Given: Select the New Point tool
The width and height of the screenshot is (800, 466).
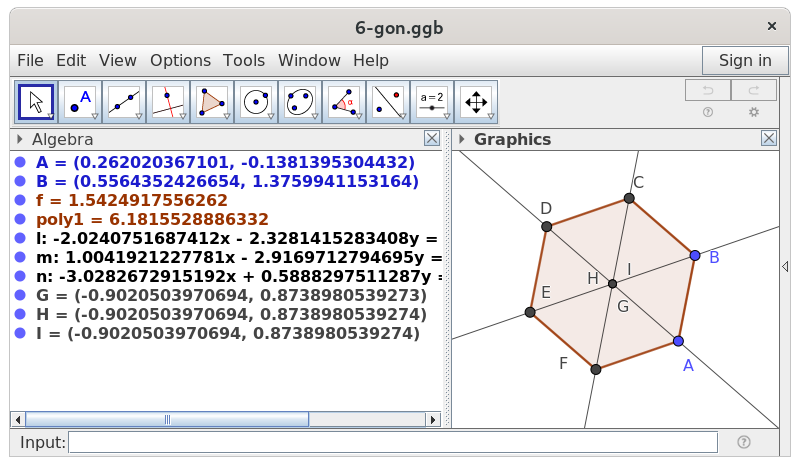Looking at the screenshot, I should (80, 102).
